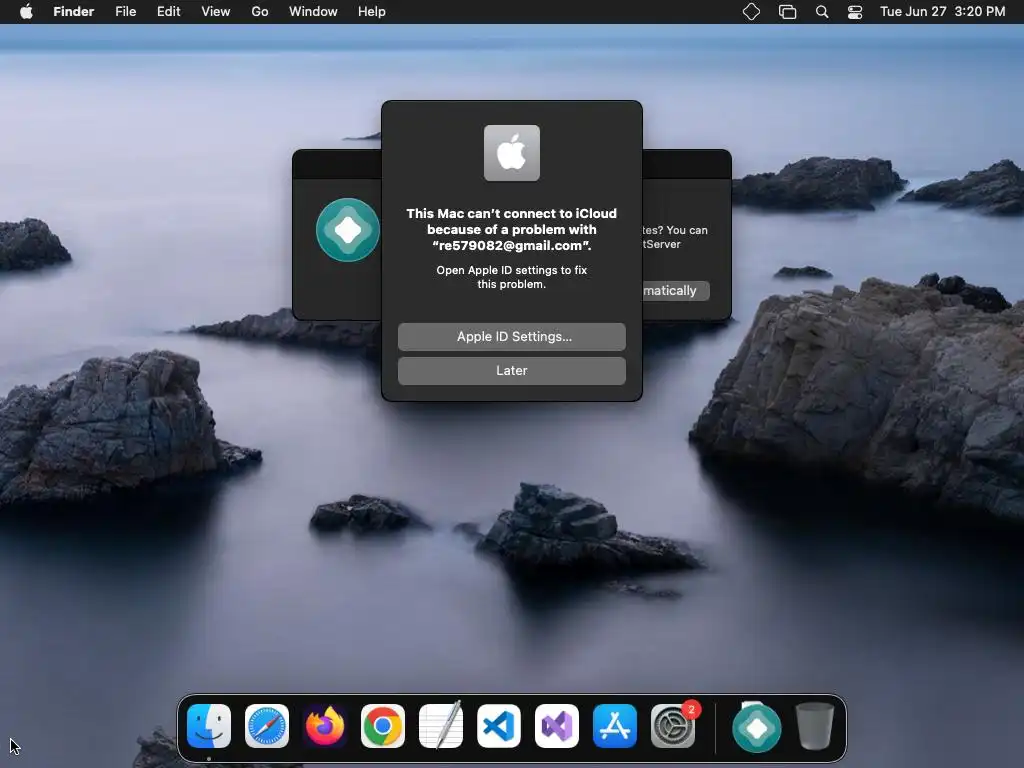Click the diamond status icon in the menu bar
1024x768 pixels.
tap(751, 12)
